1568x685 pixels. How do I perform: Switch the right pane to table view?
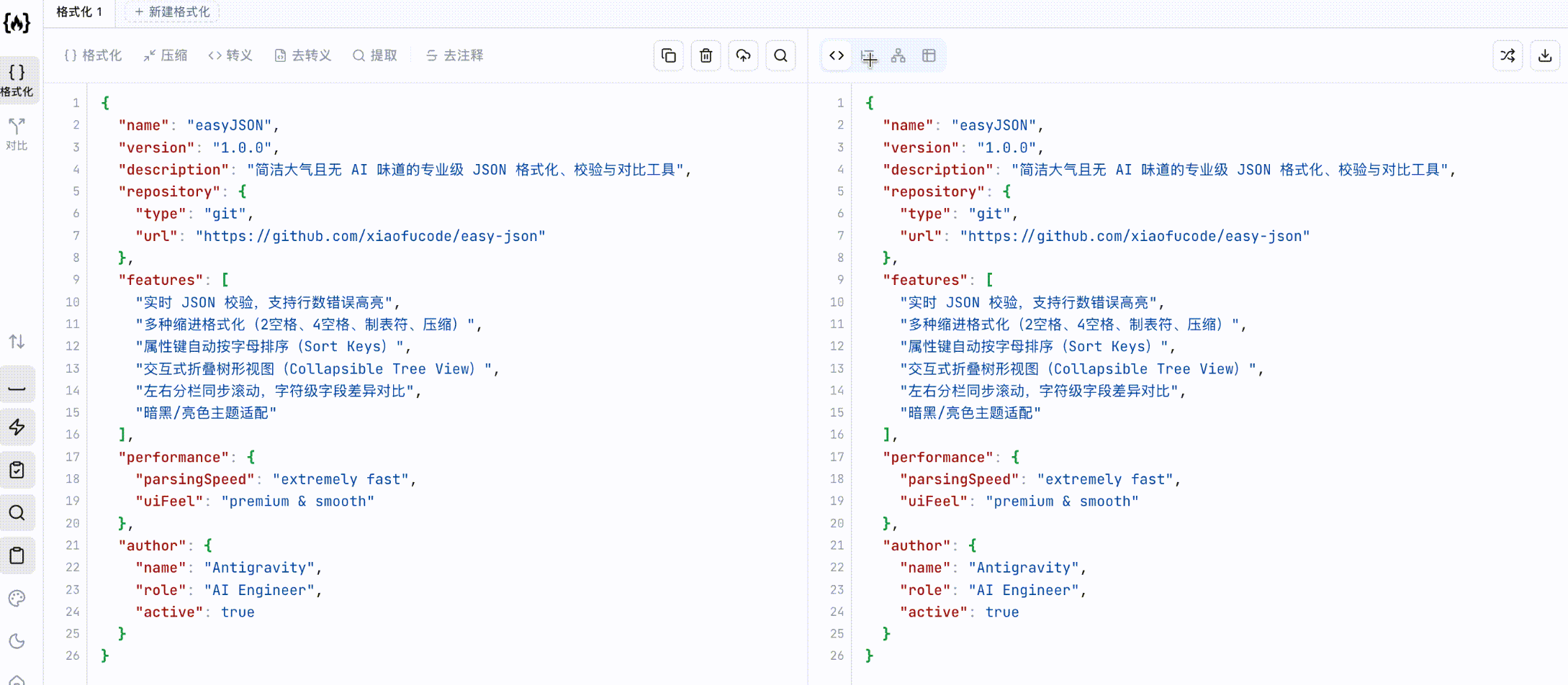point(929,55)
